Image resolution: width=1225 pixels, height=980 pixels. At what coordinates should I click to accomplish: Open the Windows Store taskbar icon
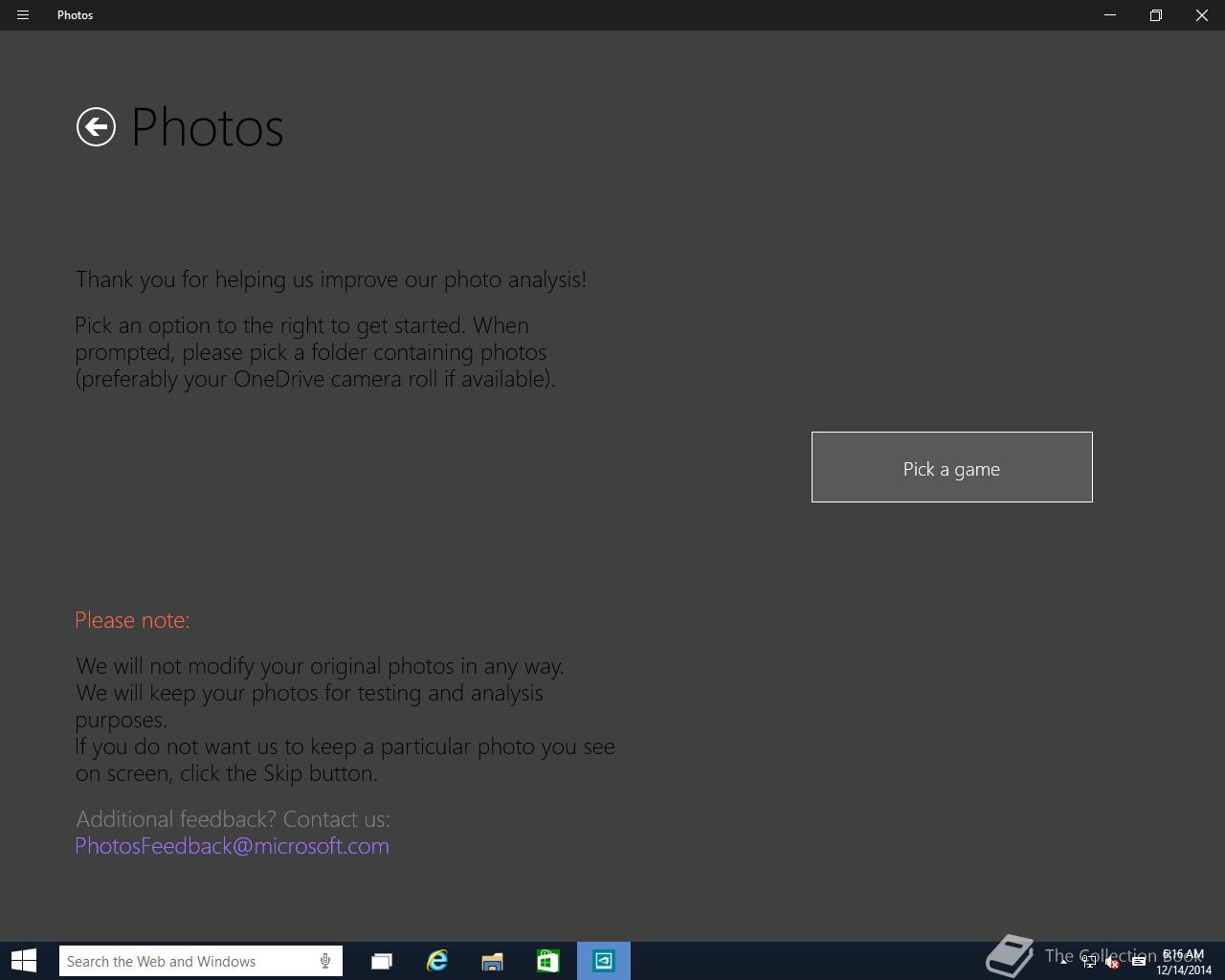pos(547,961)
